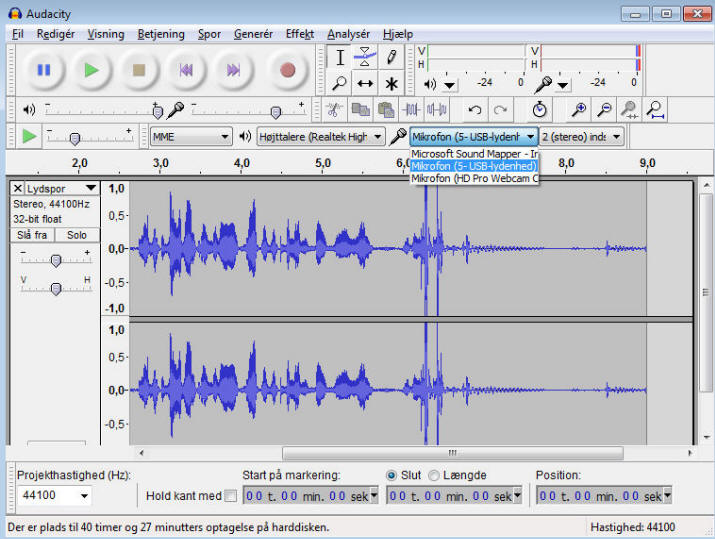Open Position time format dropdown
715x539 pixels.
(667, 495)
